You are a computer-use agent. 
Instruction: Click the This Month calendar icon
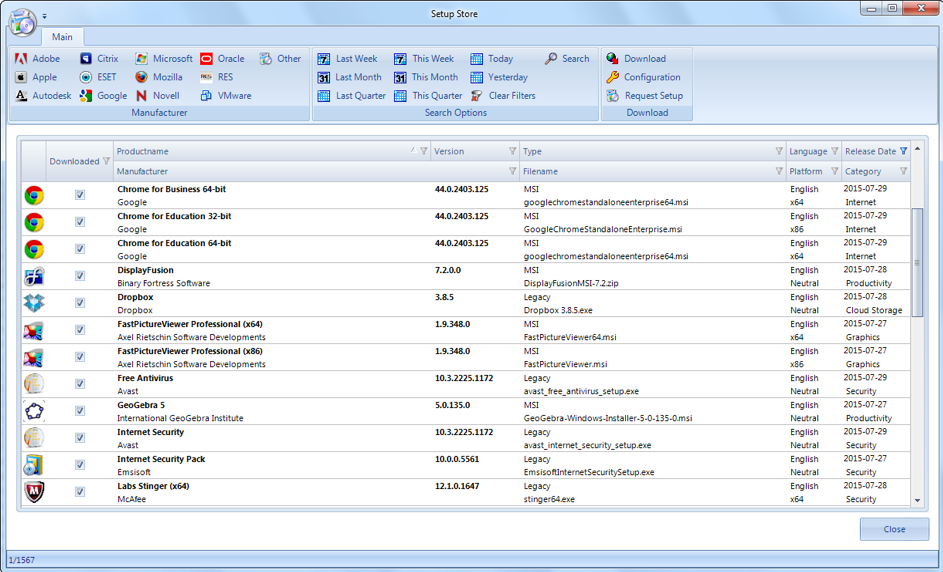(401, 78)
